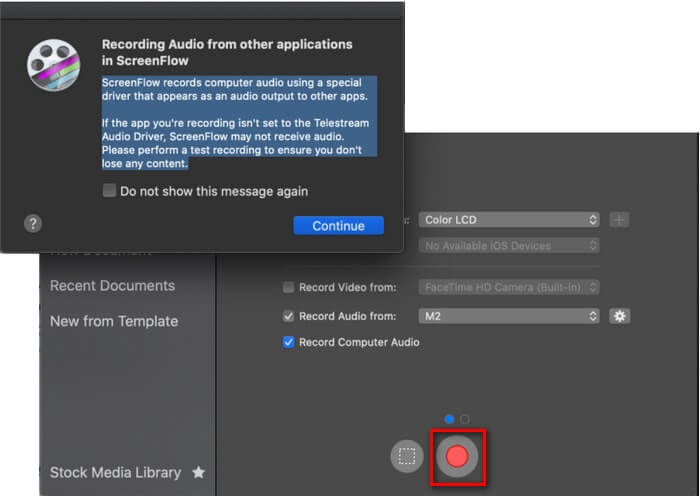Open New from Template in sidebar
Viewport: 700px width, 496px height.
coord(114,321)
